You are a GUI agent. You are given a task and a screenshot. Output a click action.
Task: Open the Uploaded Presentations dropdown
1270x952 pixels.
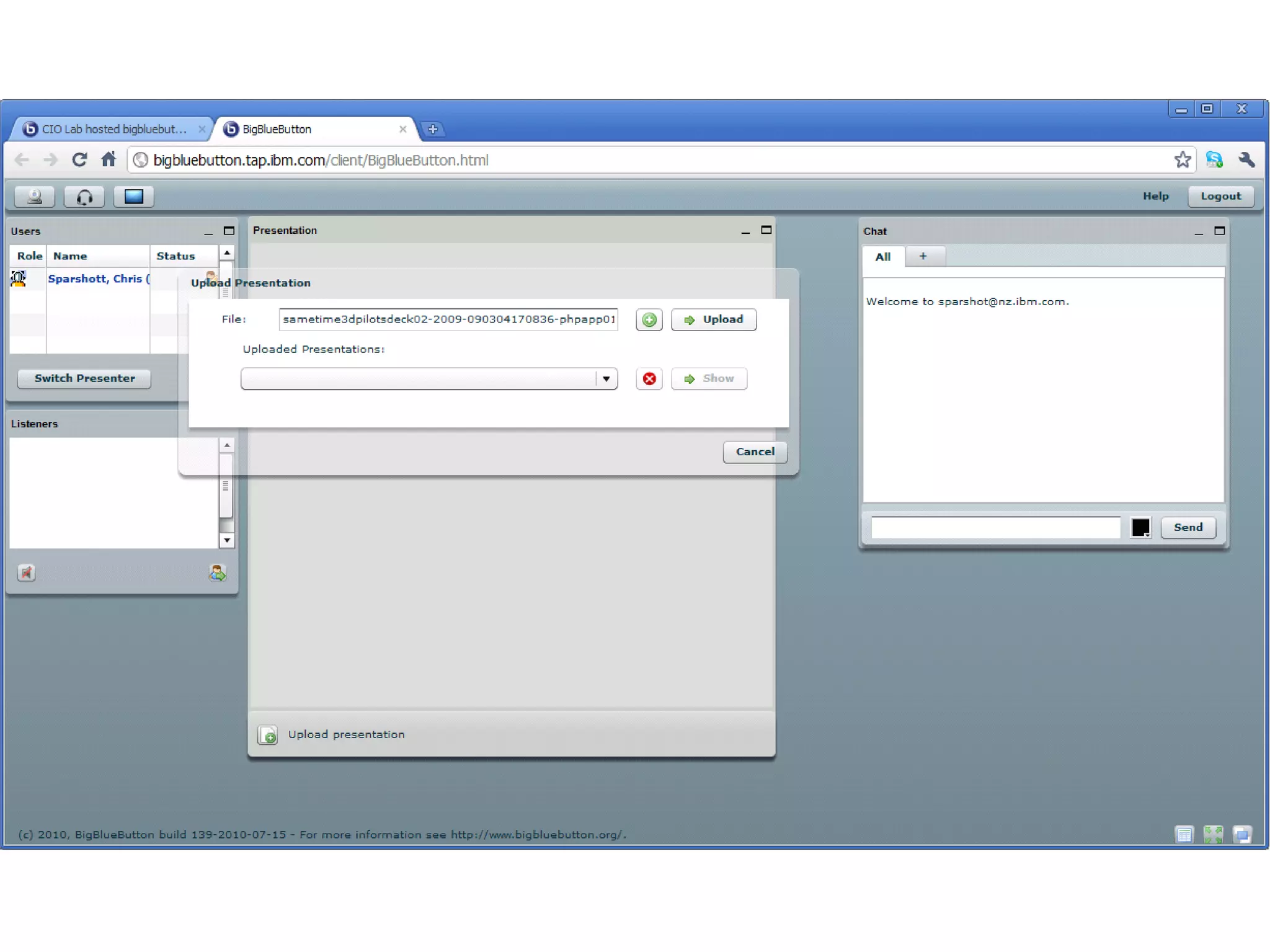click(606, 378)
